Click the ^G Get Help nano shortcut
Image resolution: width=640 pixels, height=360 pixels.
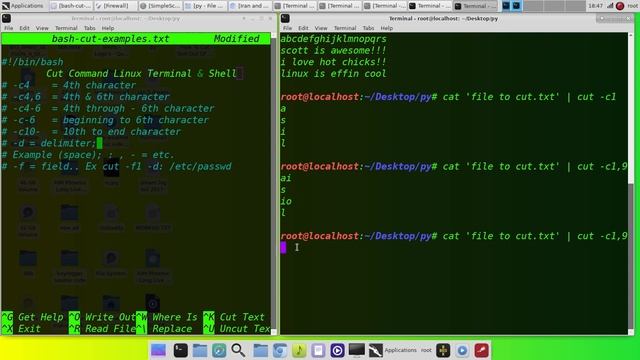[x=33, y=317]
